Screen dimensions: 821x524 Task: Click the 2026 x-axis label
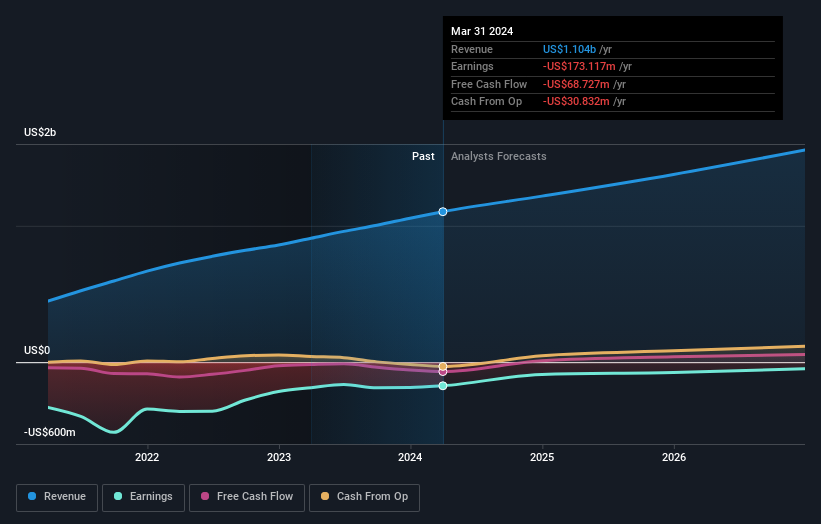(x=674, y=457)
